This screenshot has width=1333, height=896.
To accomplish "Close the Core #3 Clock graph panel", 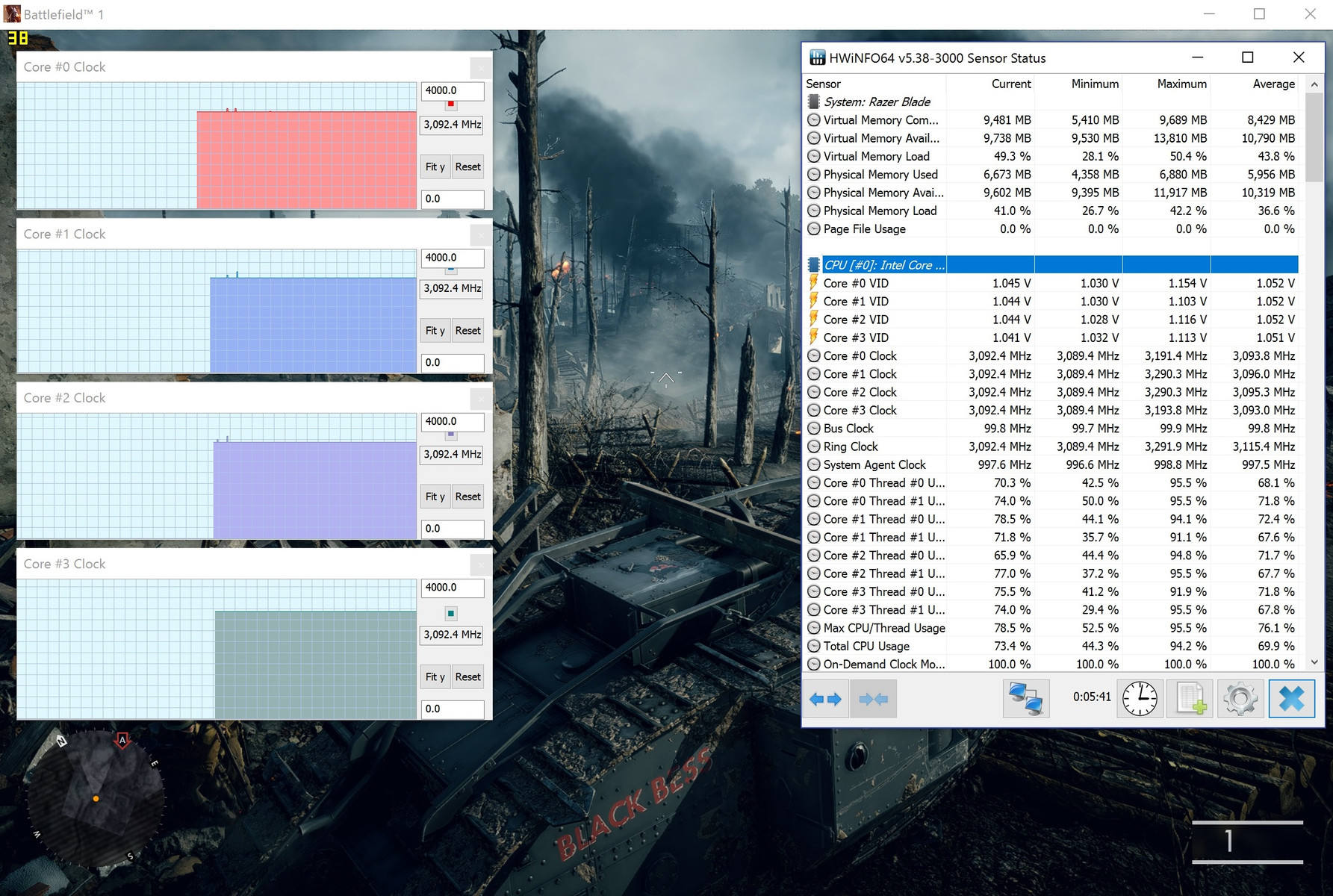I will tap(481, 564).
